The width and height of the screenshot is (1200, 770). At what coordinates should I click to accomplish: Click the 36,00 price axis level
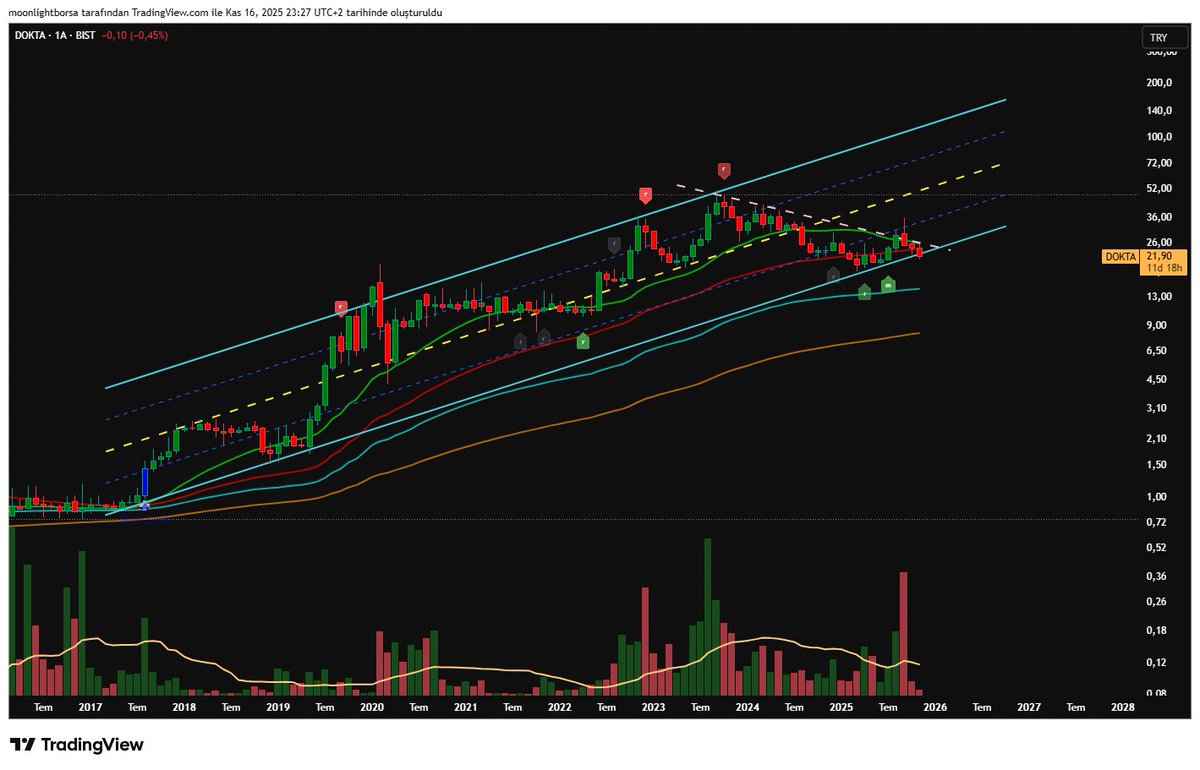click(1161, 217)
